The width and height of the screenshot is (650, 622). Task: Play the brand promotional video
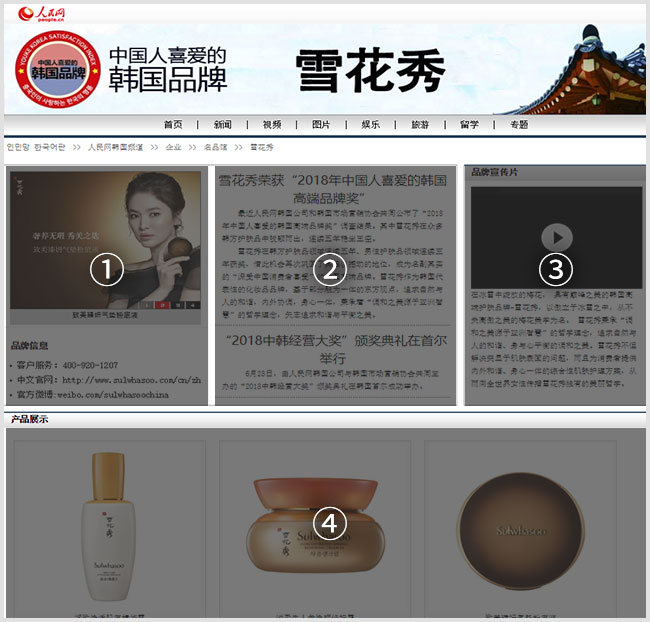pyautogui.click(x=557, y=238)
